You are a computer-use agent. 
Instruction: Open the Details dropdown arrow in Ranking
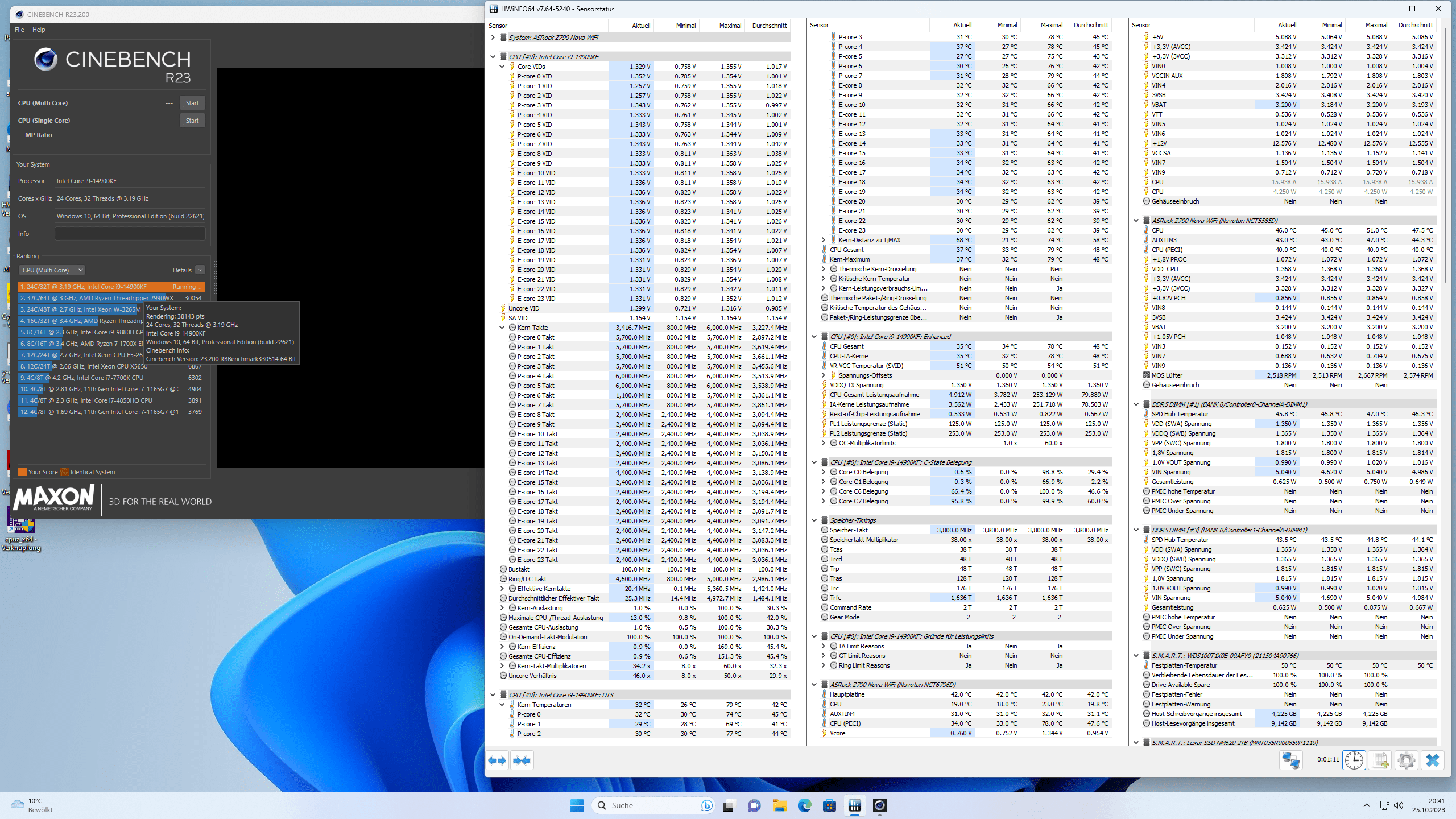(x=200, y=270)
